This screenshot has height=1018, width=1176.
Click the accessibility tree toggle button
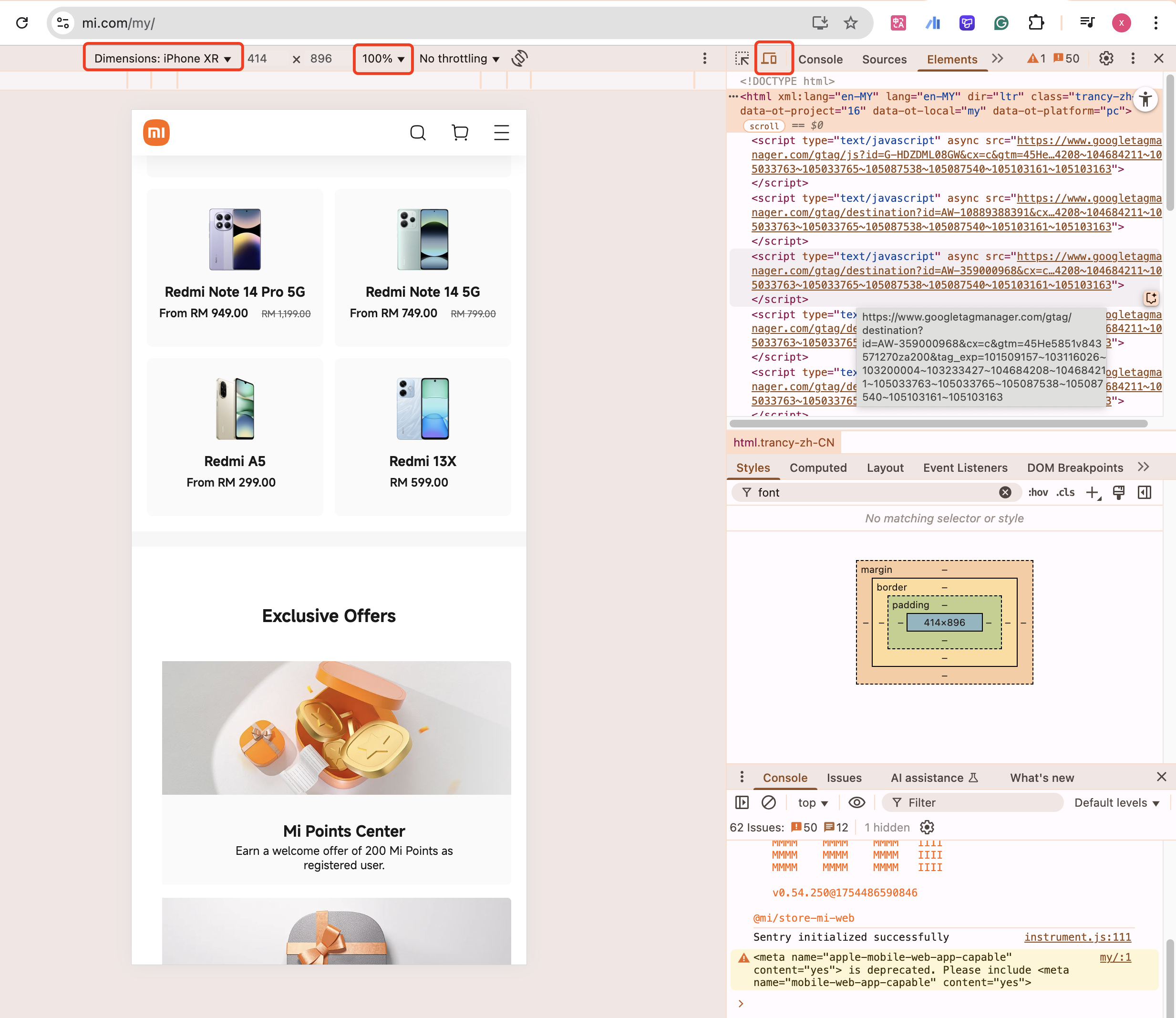coord(1145,100)
